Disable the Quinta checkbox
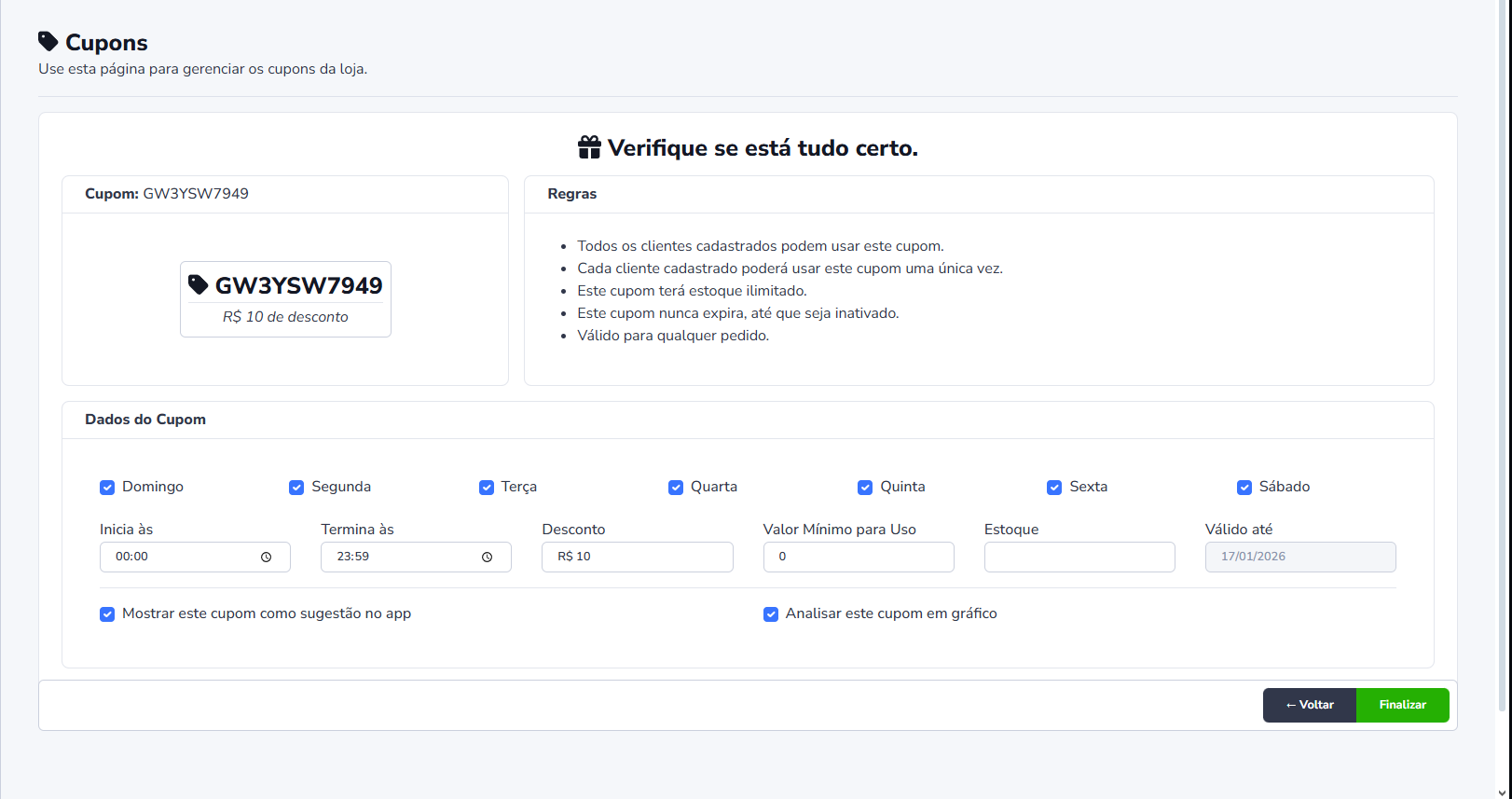The height and width of the screenshot is (799, 1512). [865, 488]
